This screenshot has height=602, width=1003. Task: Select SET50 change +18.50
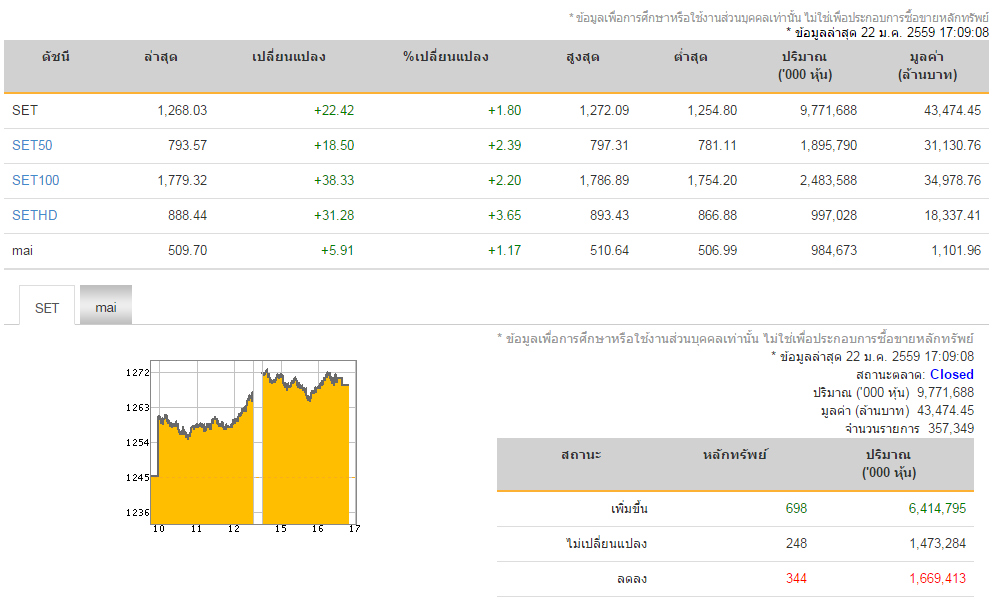coord(334,145)
